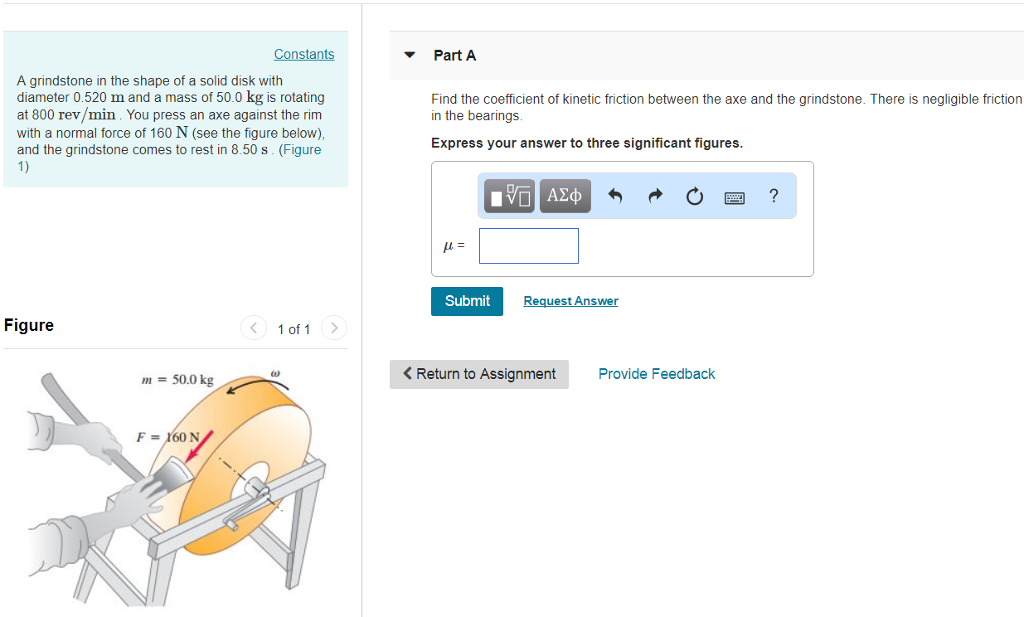The height and width of the screenshot is (617, 1024).
Task: Click inside the μ answer input box
Action: 528,245
